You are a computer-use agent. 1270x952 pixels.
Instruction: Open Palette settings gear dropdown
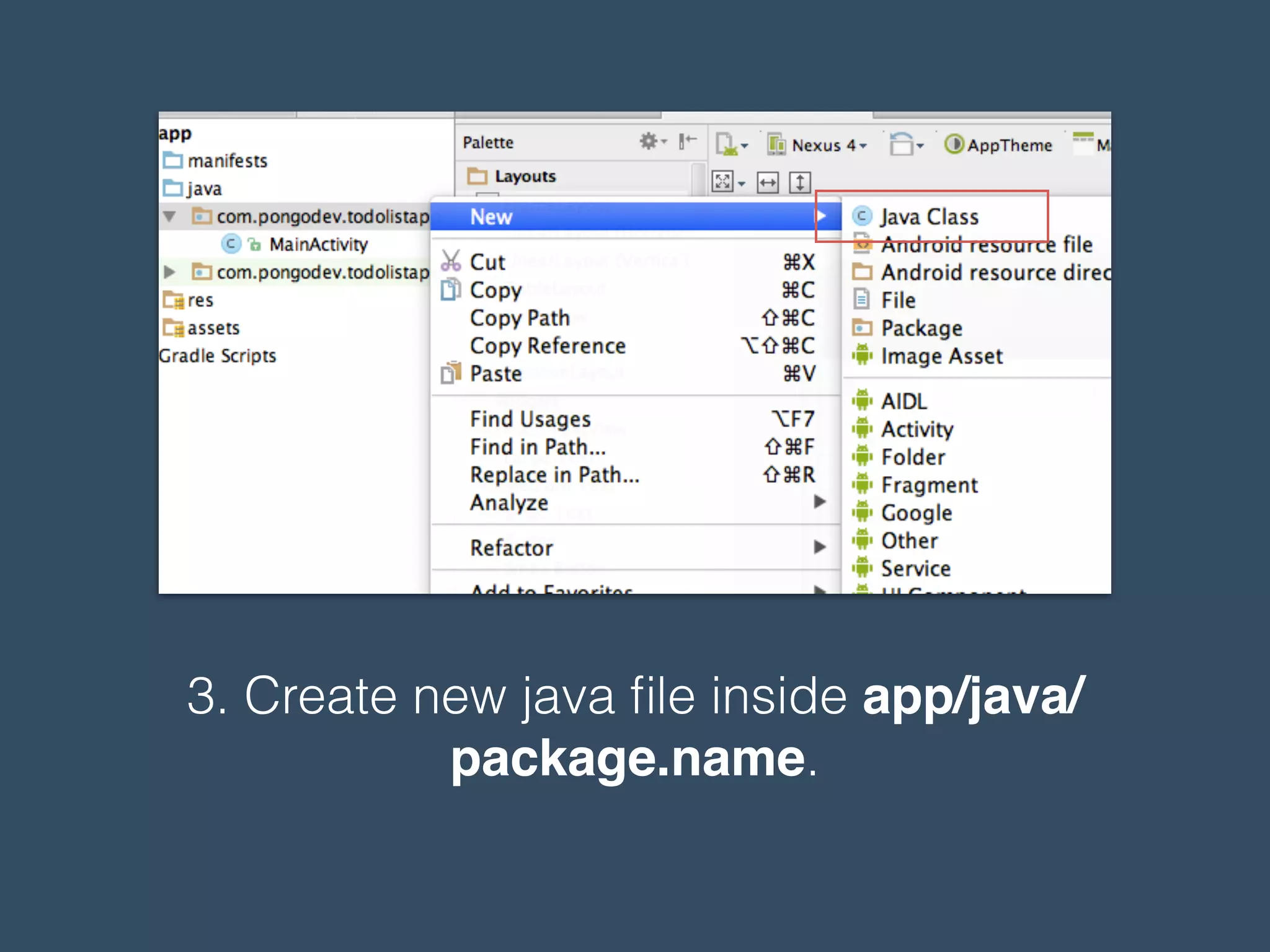tap(653, 141)
